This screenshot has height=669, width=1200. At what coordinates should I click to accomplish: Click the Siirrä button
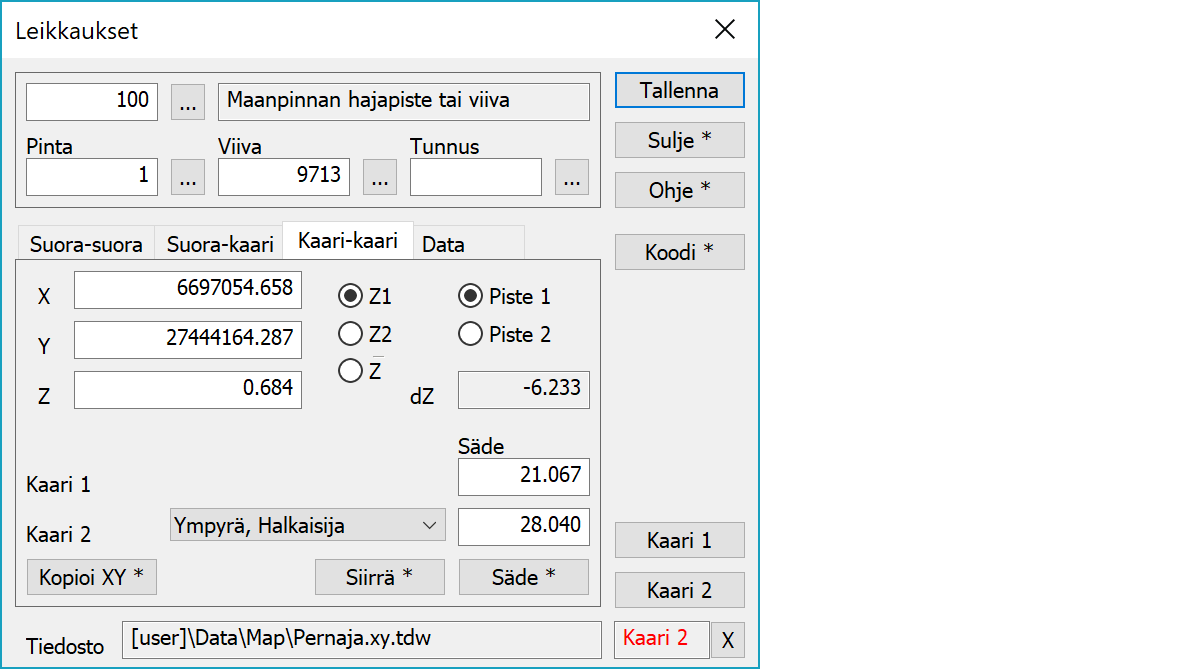coord(379,577)
